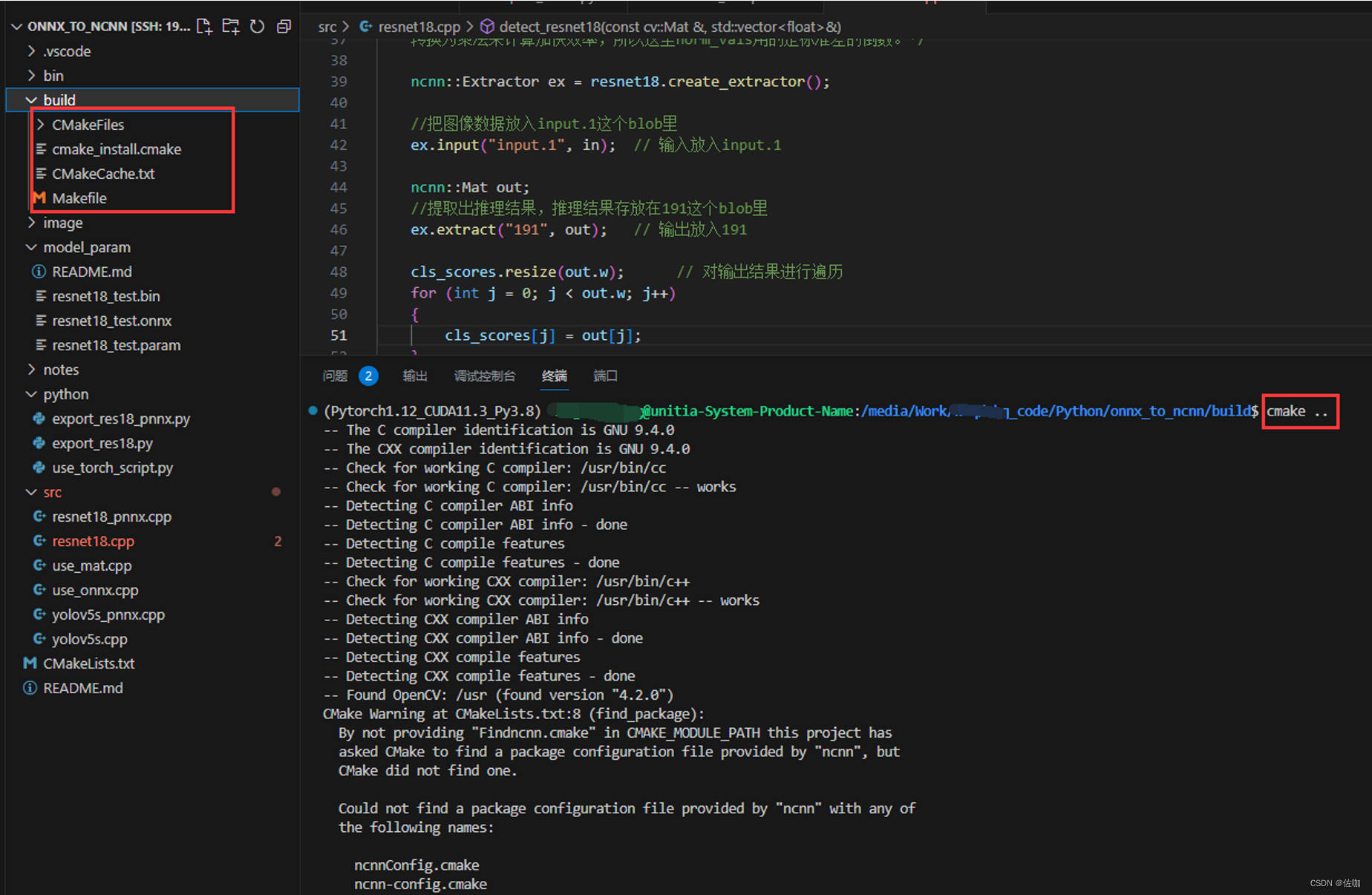Image resolution: width=1372 pixels, height=895 pixels.
Task: Click the problems count badge showing 2
Action: (368, 376)
